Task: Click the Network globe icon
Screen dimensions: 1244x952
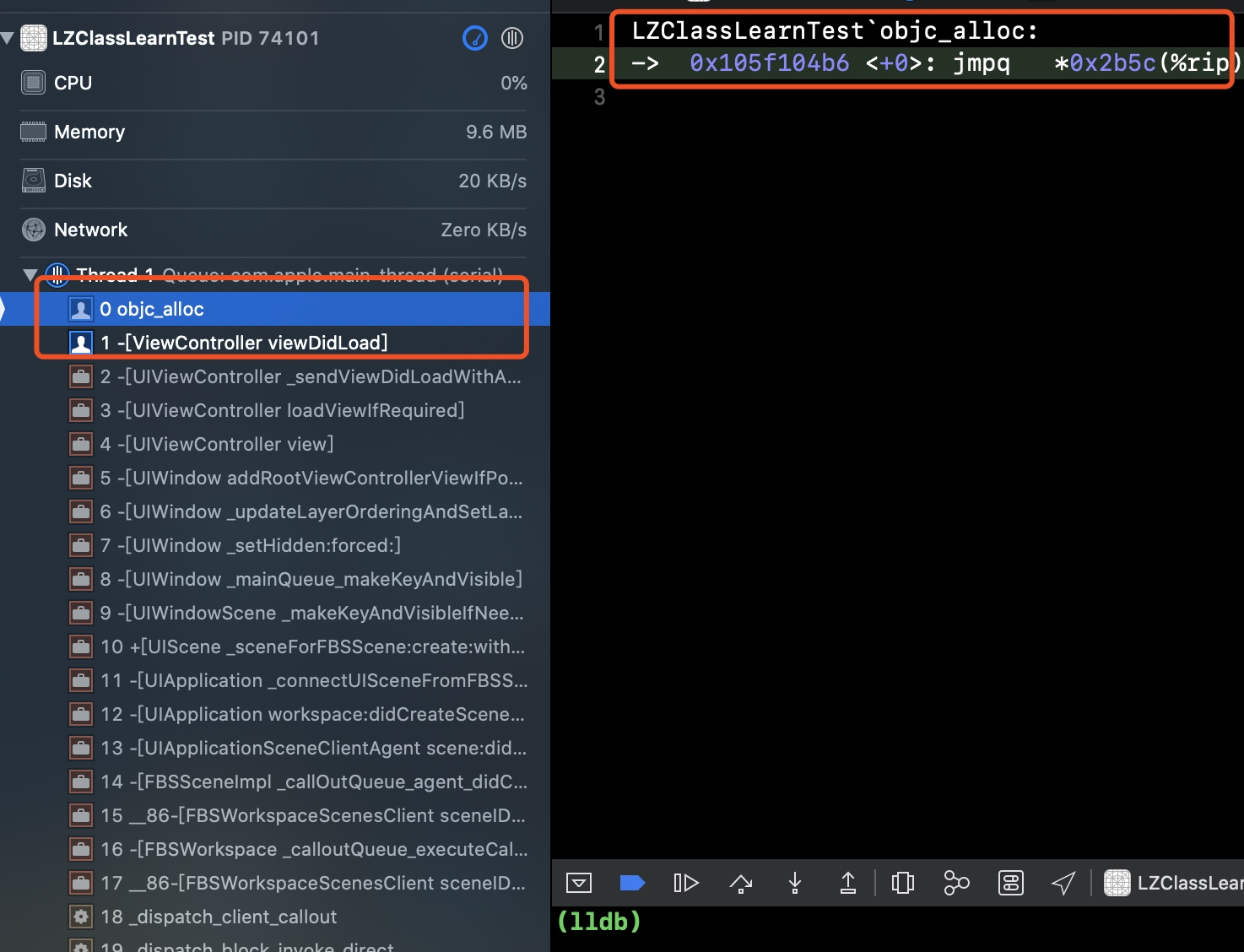Action: (x=34, y=230)
